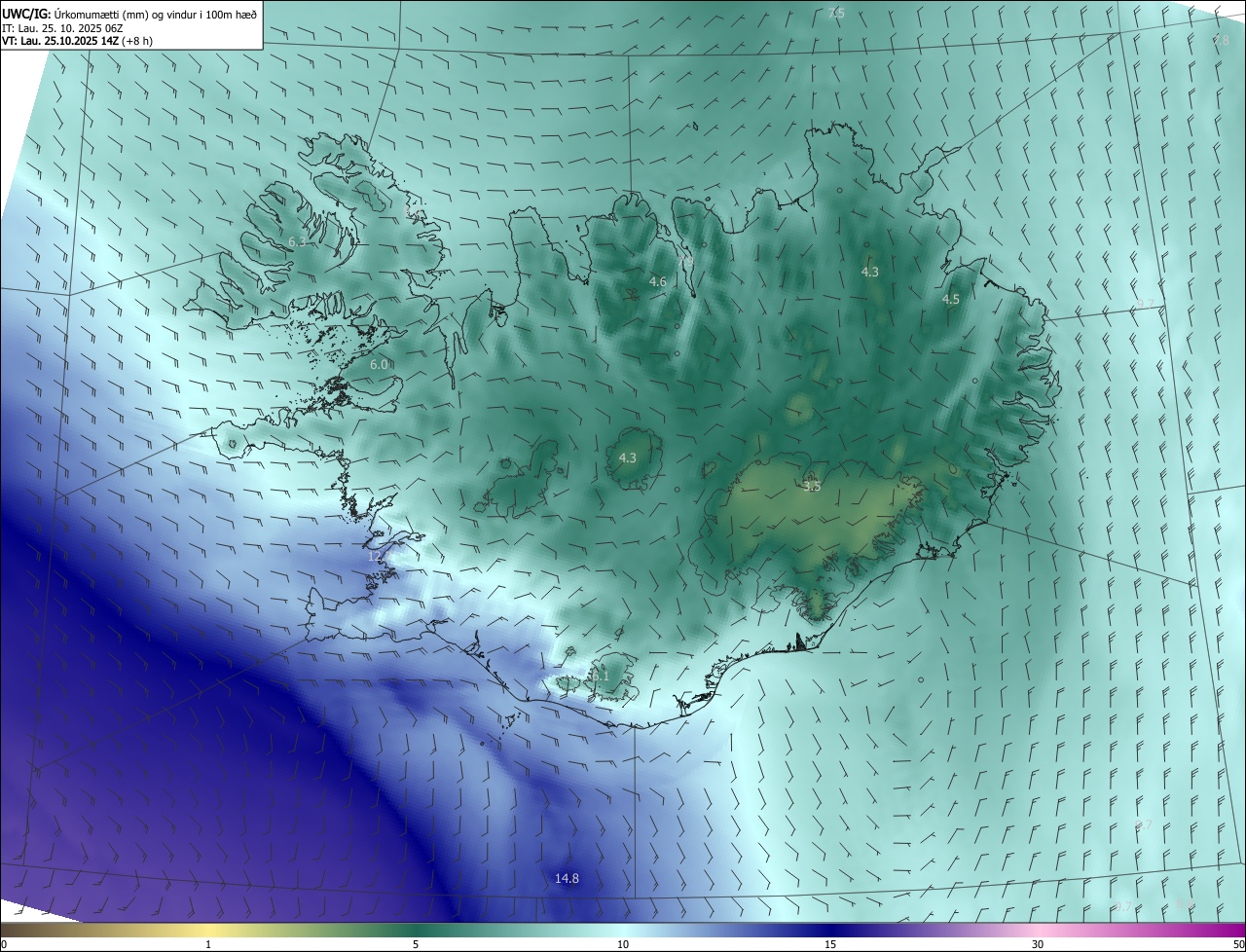Click the color legend label '30'
The width and height of the screenshot is (1246, 952).
coord(1038,945)
